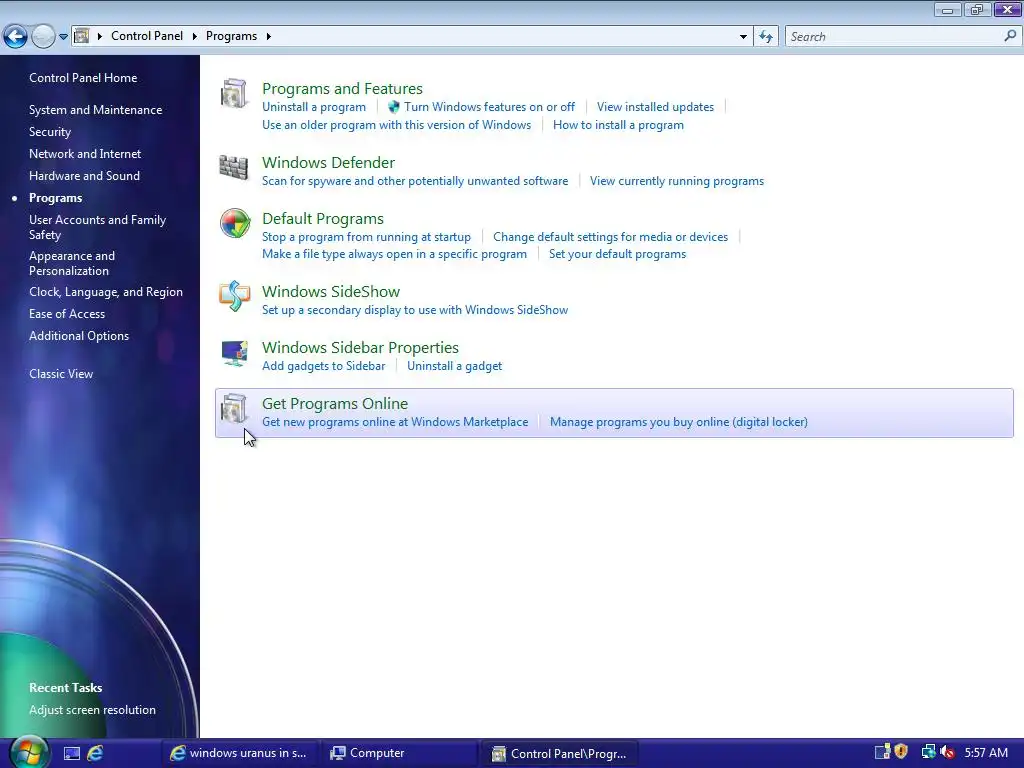The height and width of the screenshot is (768, 1024).
Task: Open Change default settings for media or devices
Action: tap(610, 237)
